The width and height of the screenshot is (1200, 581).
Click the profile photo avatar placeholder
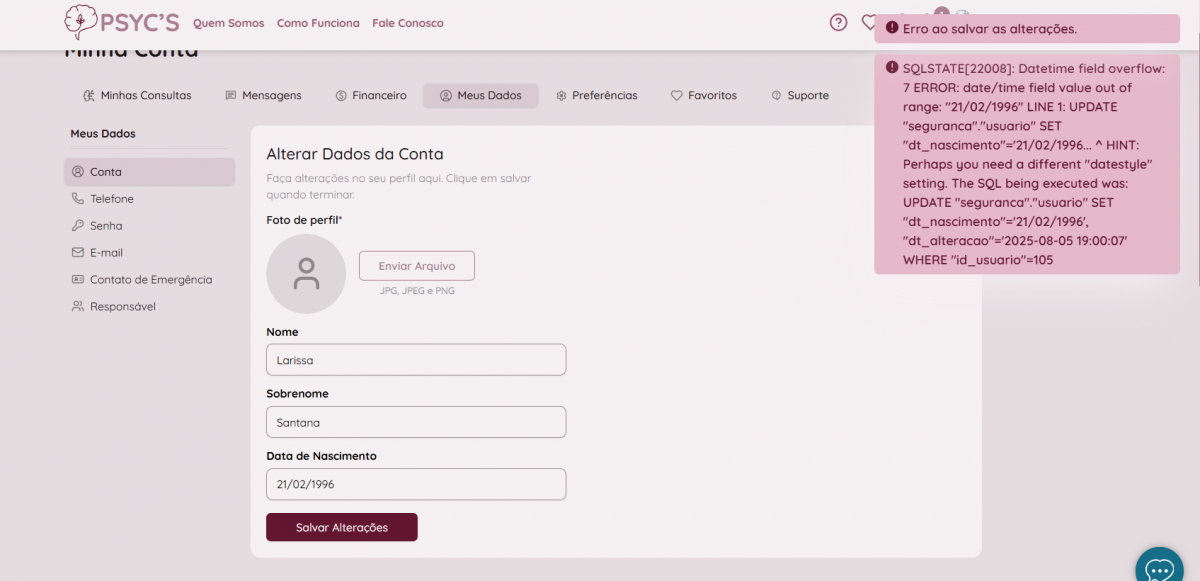point(306,274)
